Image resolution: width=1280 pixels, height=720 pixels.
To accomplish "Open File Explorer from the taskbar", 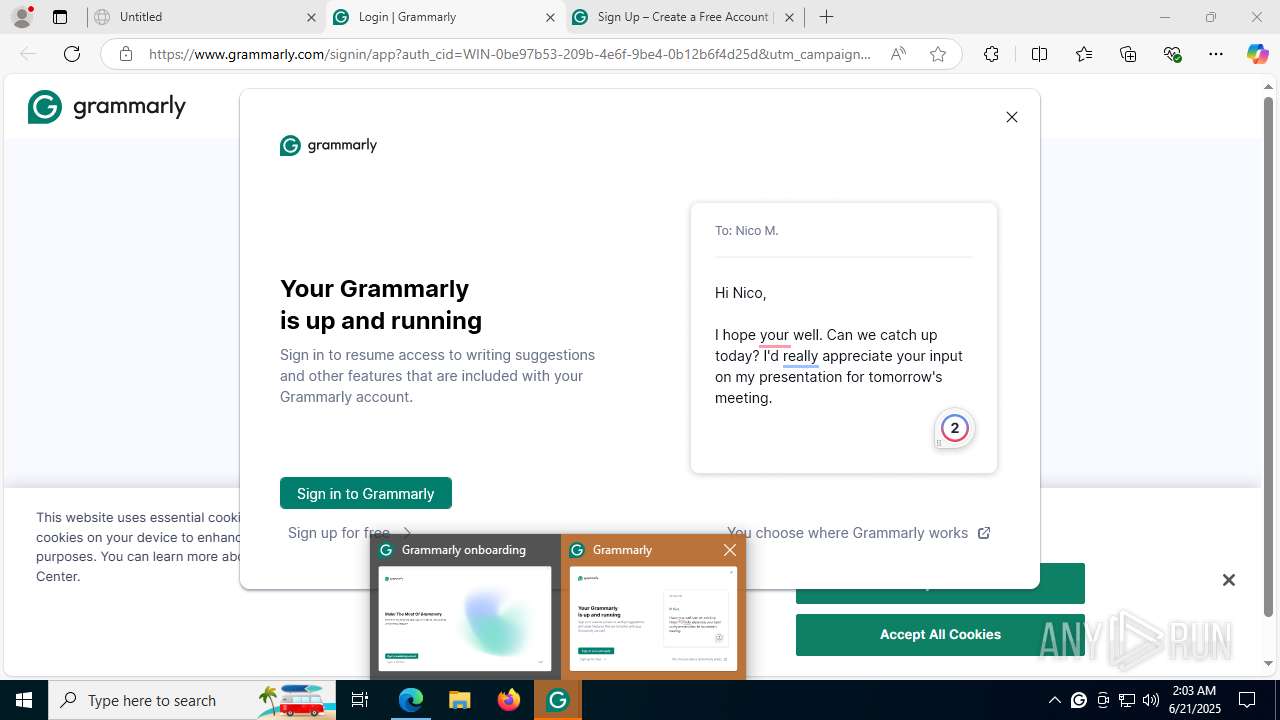I will coord(460,700).
